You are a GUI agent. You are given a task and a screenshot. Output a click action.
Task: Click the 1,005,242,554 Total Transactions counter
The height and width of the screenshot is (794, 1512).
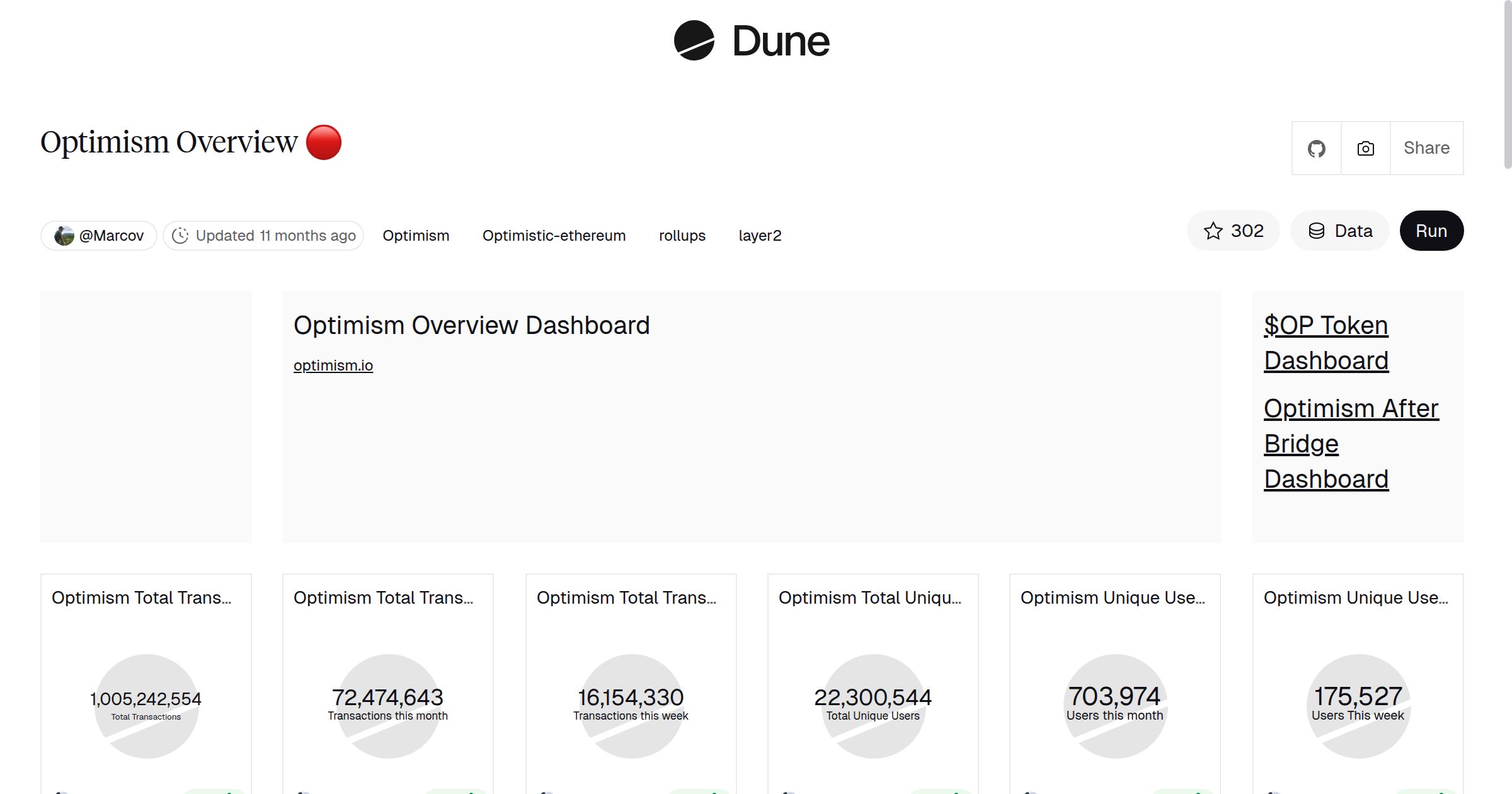point(146,699)
